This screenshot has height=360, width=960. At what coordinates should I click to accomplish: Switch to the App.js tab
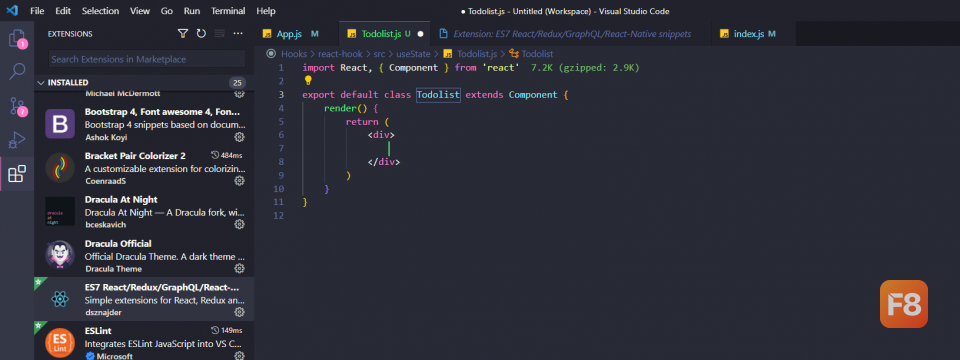tap(296, 34)
